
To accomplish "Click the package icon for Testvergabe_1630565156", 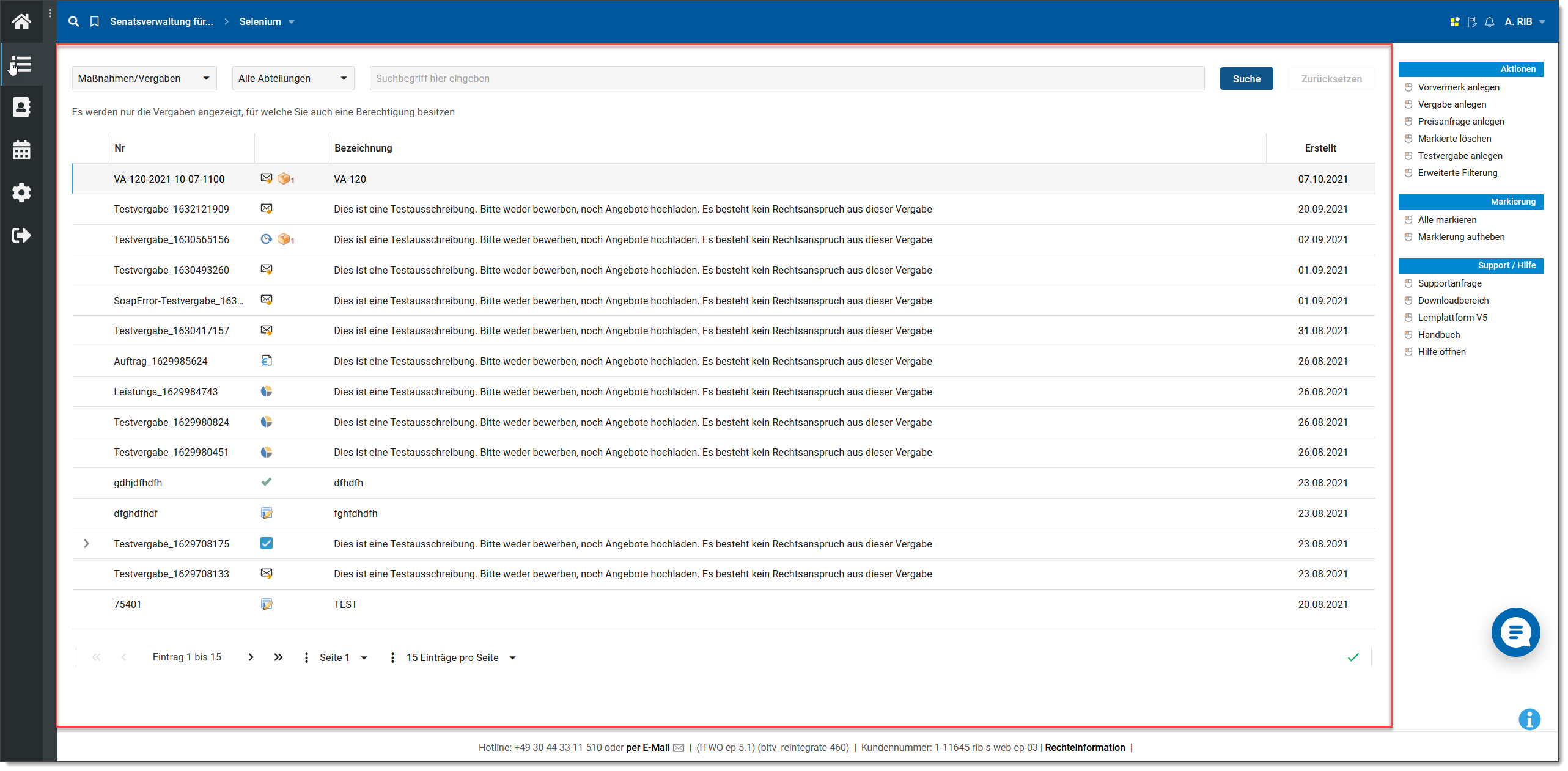I will [284, 239].
